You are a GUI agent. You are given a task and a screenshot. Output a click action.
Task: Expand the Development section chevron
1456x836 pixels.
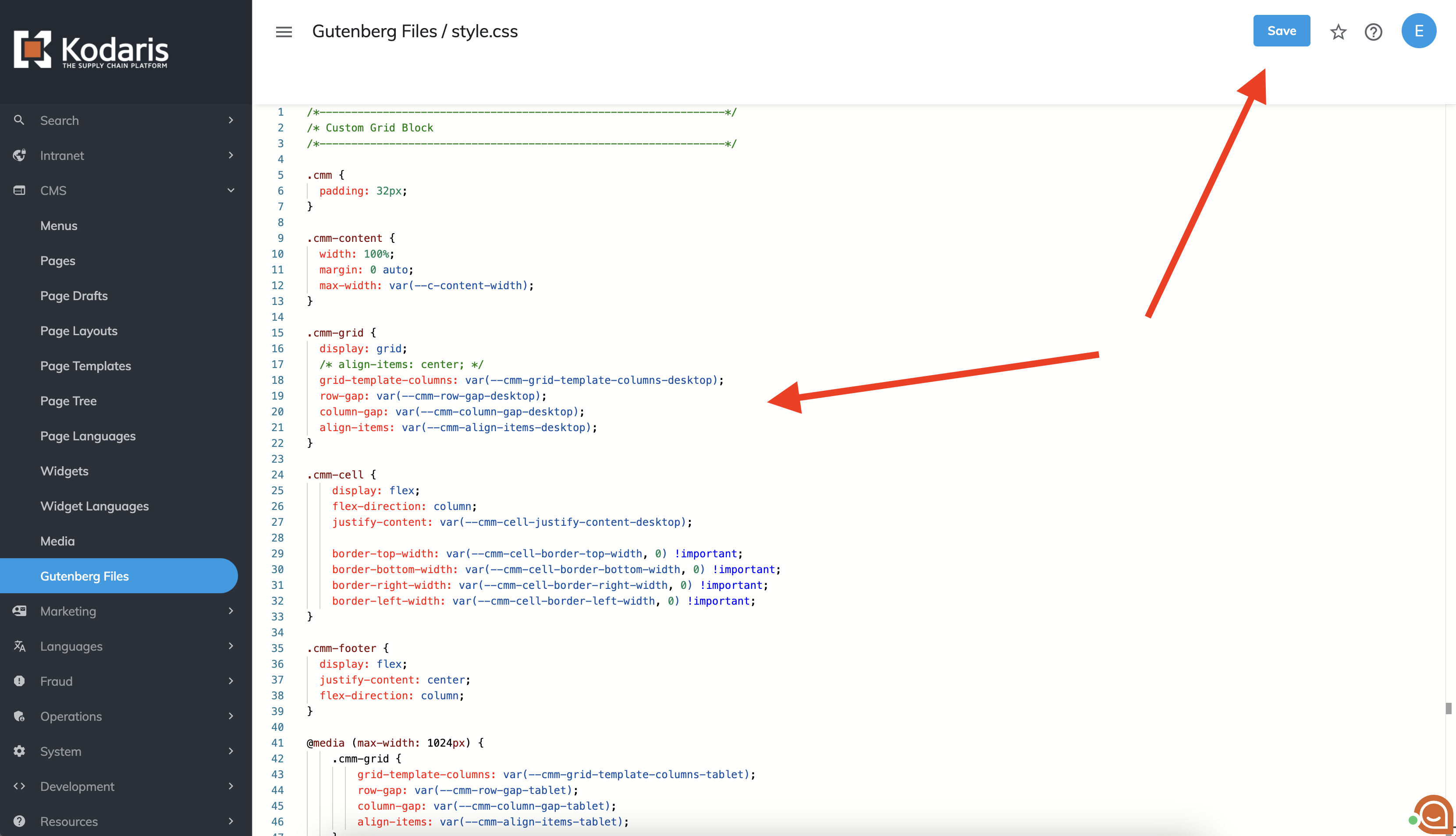click(231, 786)
